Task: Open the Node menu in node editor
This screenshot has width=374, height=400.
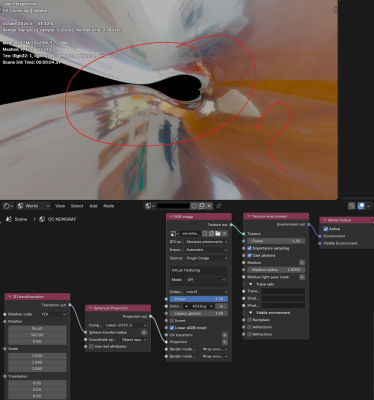Action: click(x=109, y=206)
